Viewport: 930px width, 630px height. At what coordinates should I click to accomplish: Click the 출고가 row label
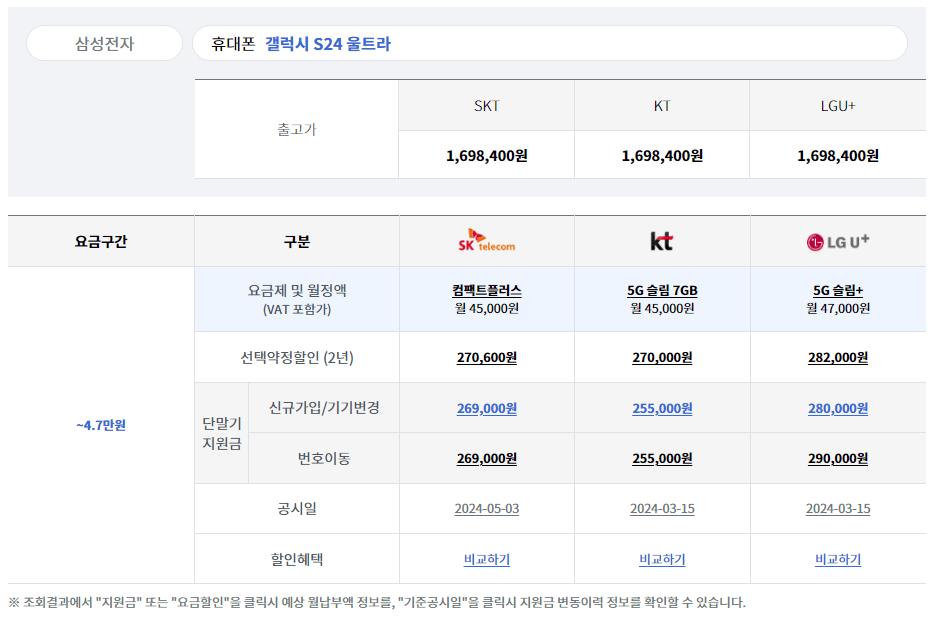297,129
